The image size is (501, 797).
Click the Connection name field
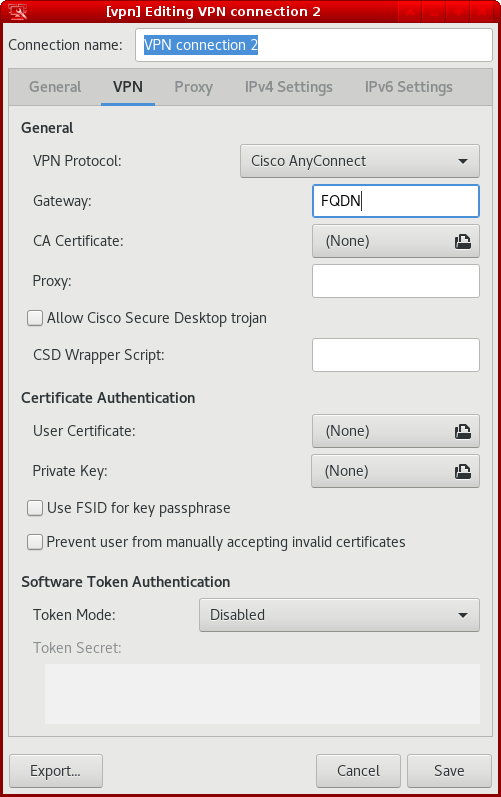click(x=314, y=45)
